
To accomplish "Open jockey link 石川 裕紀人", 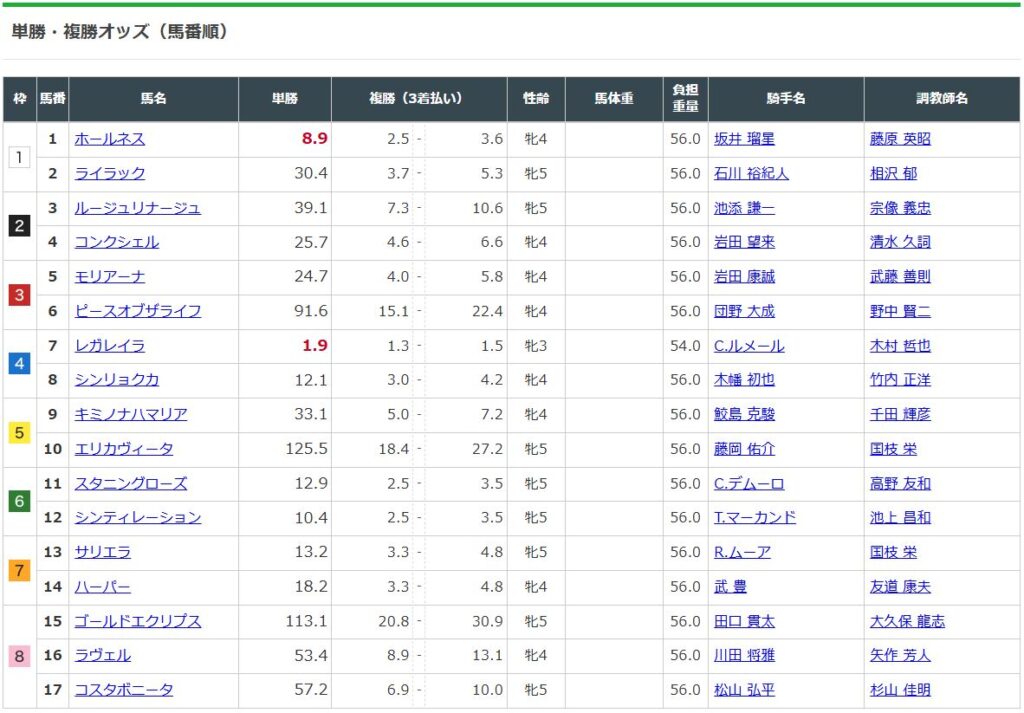I will tap(751, 174).
